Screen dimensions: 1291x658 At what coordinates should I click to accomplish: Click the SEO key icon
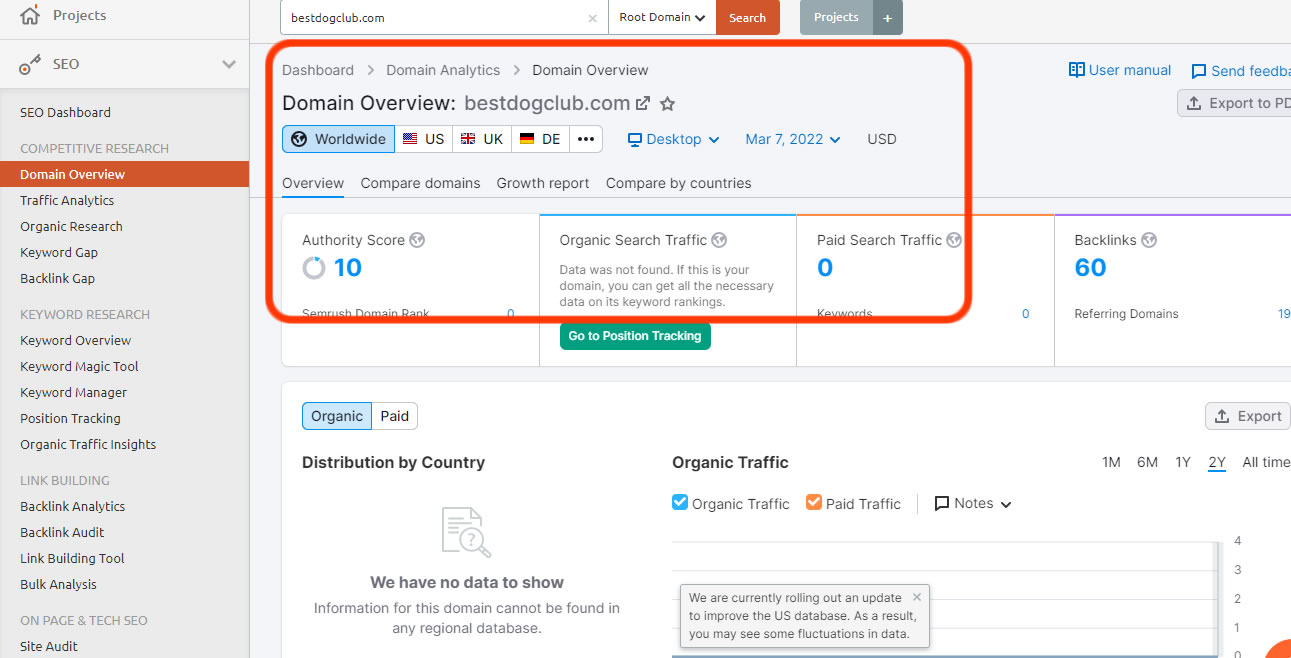[x=30, y=64]
